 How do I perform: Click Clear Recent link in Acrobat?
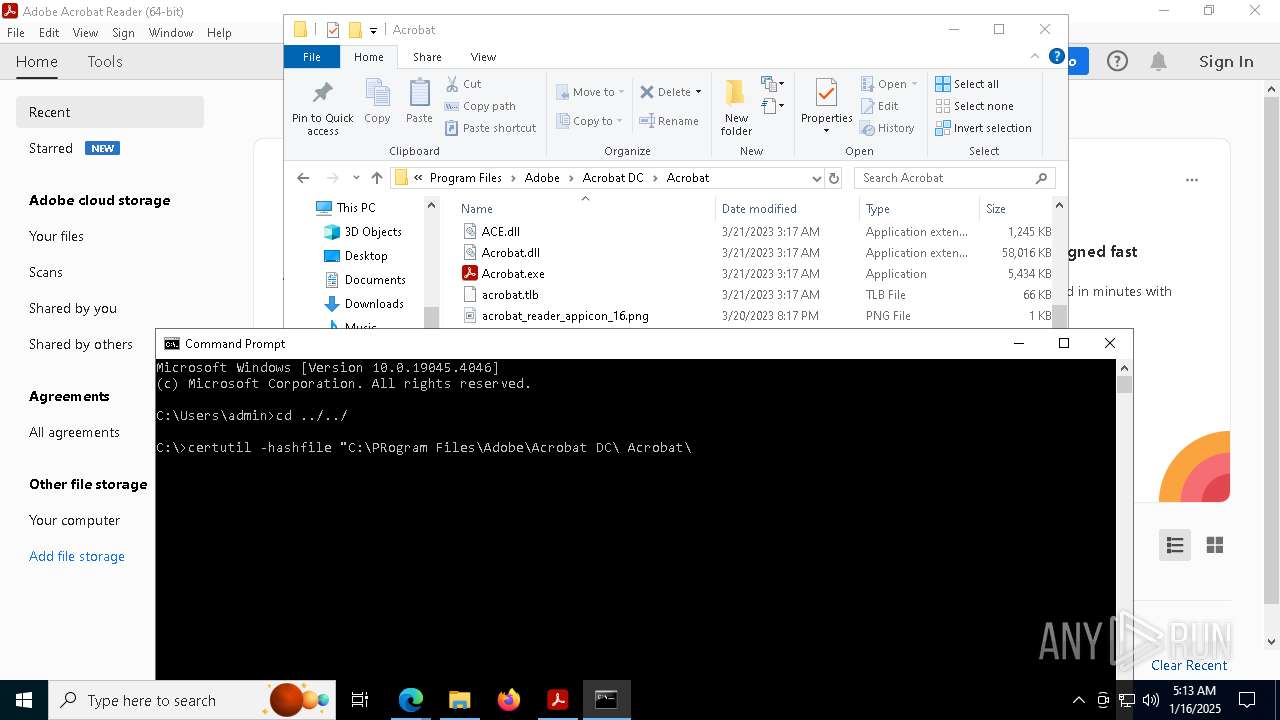pyautogui.click(x=1189, y=665)
